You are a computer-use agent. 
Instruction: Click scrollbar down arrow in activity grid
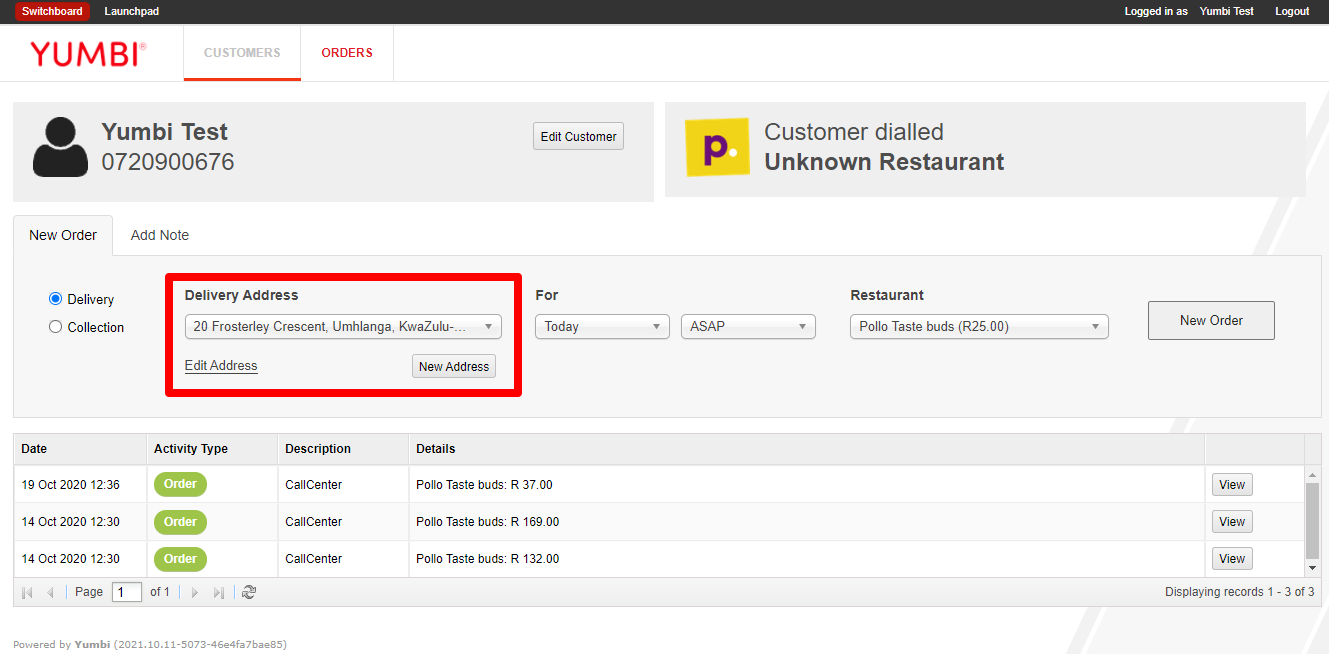1313,569
